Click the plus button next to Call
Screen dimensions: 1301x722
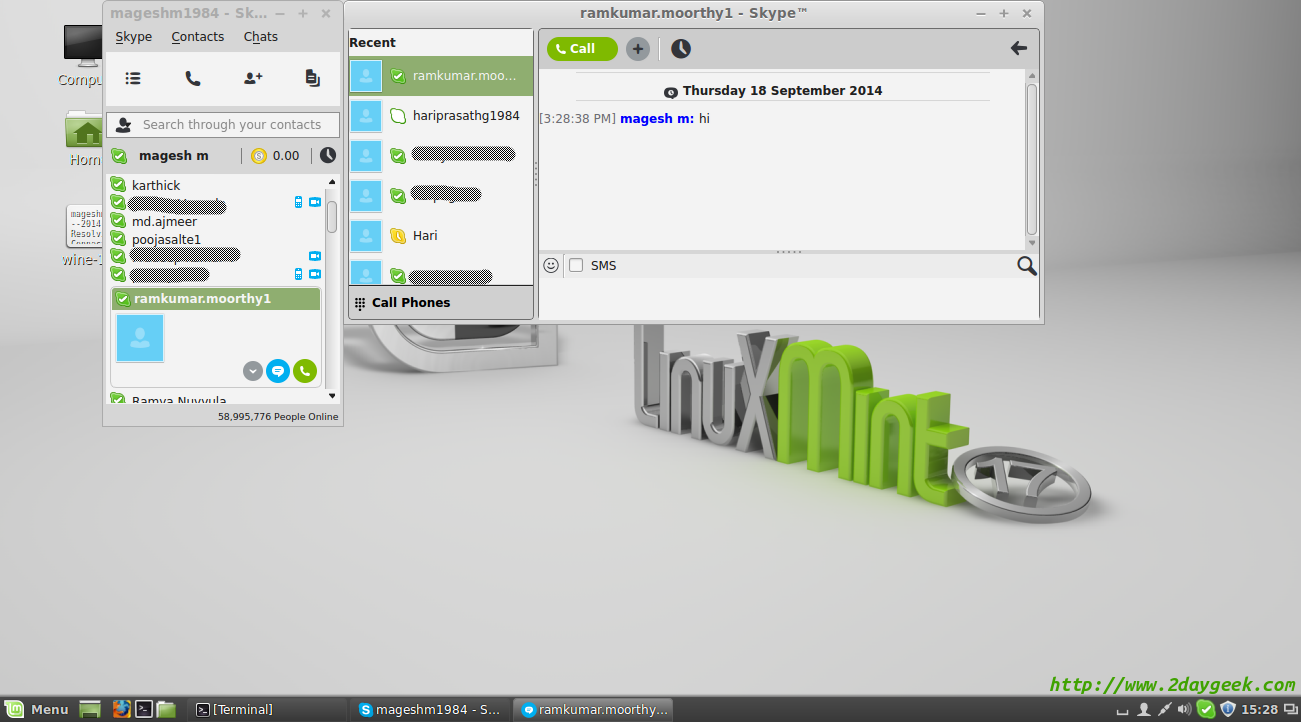[638, 48]
